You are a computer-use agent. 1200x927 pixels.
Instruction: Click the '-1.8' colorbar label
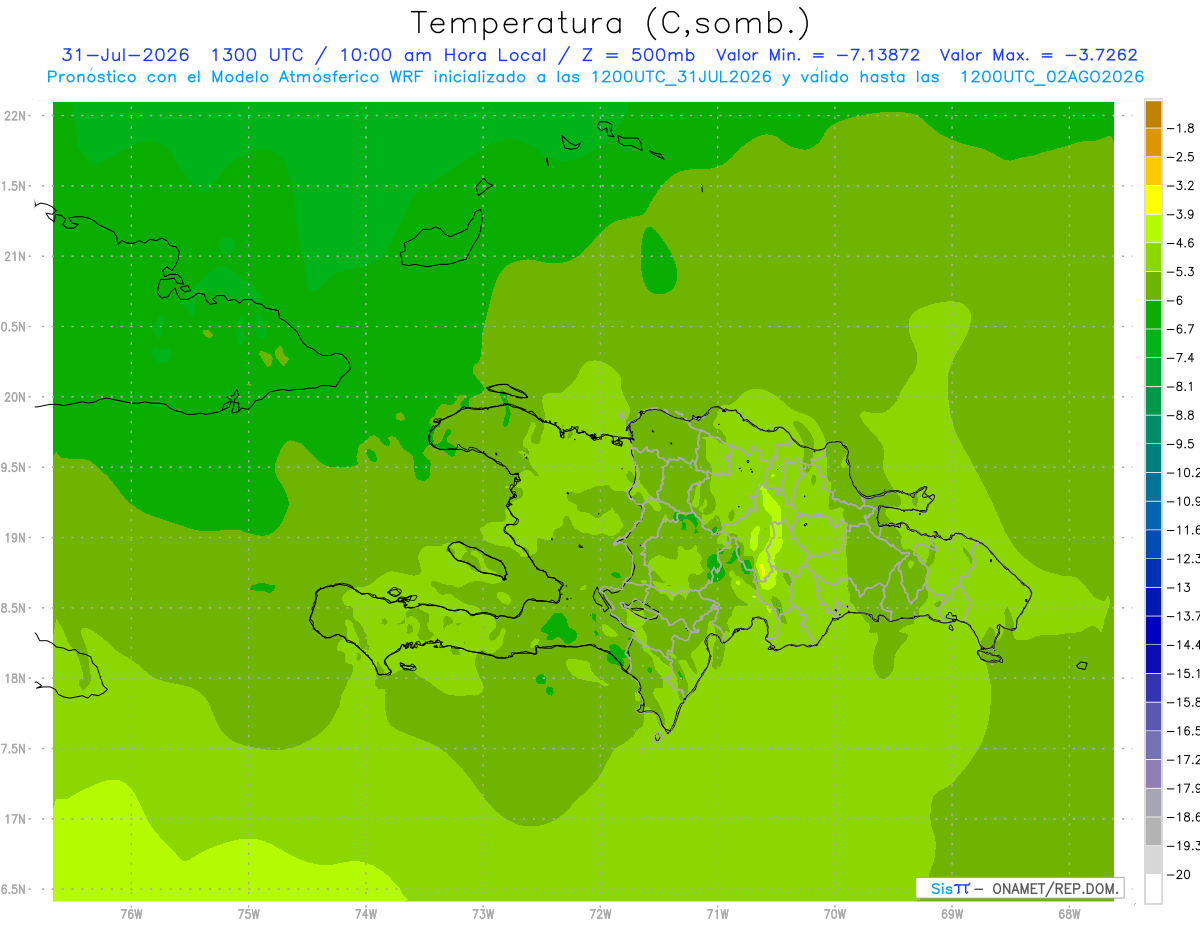[1181, 128]
